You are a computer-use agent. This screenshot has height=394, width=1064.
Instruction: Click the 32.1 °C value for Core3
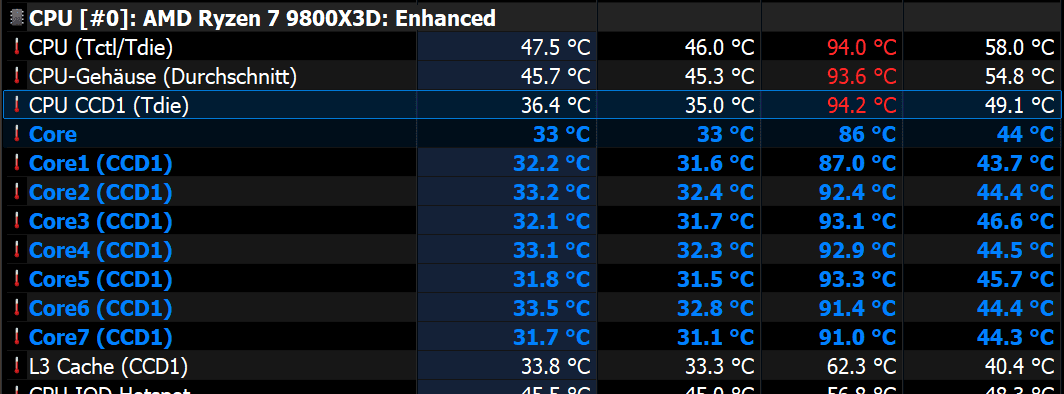click(x=552, y=222)
